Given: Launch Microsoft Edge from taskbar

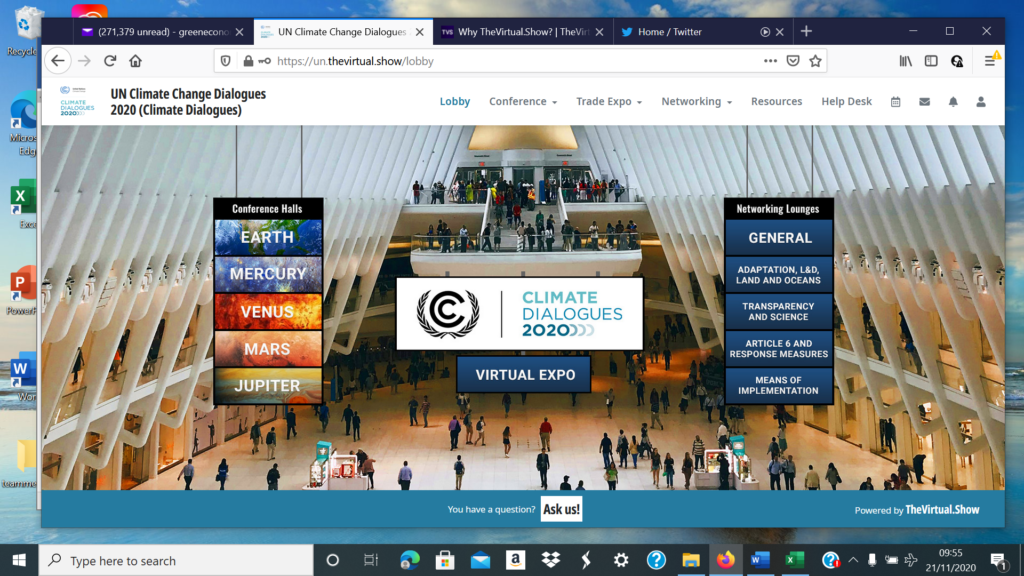Looking at the screenshot, I should (x=409, y=560).
